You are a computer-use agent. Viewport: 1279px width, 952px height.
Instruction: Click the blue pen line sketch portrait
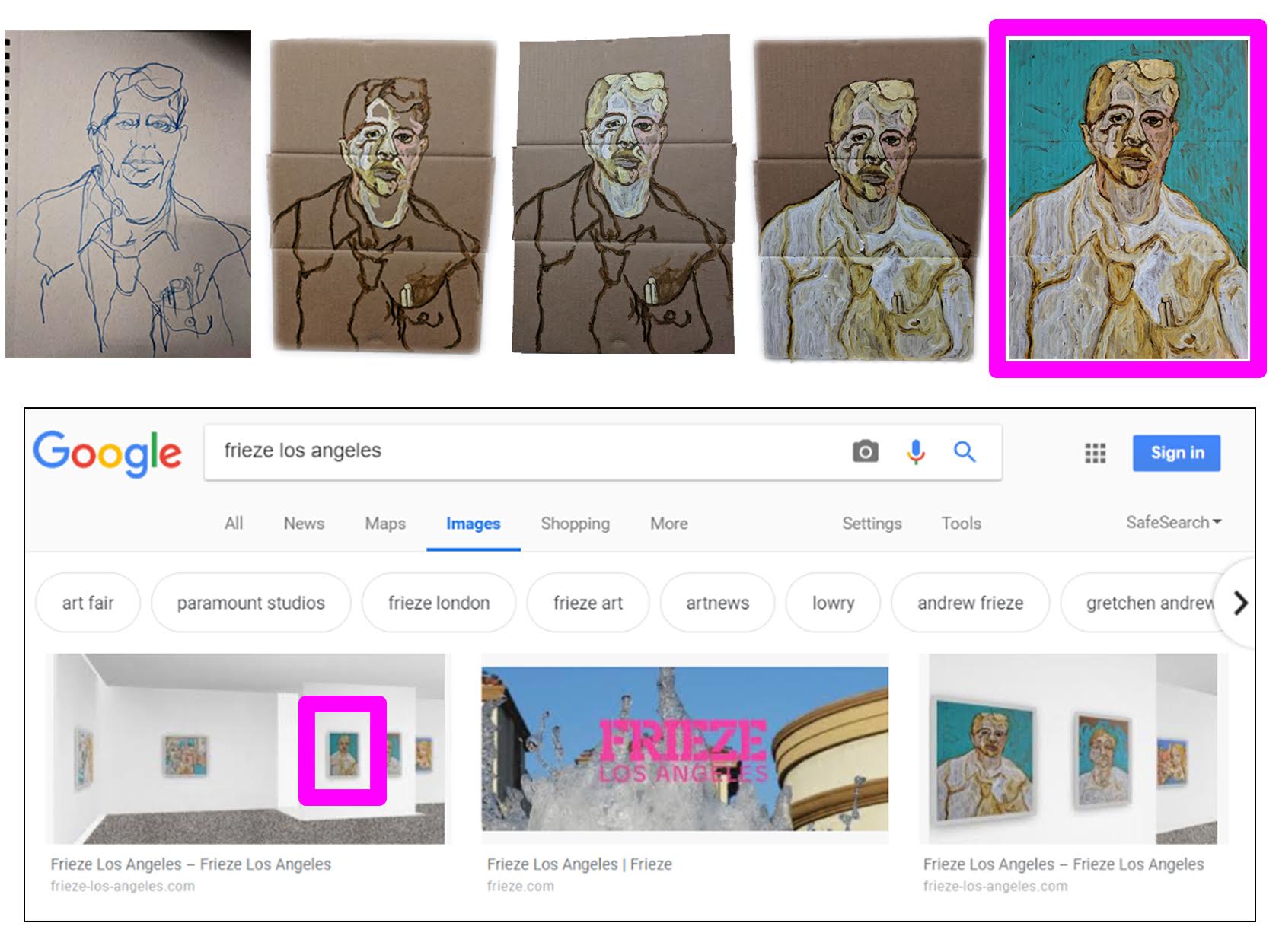click(128, 194)
